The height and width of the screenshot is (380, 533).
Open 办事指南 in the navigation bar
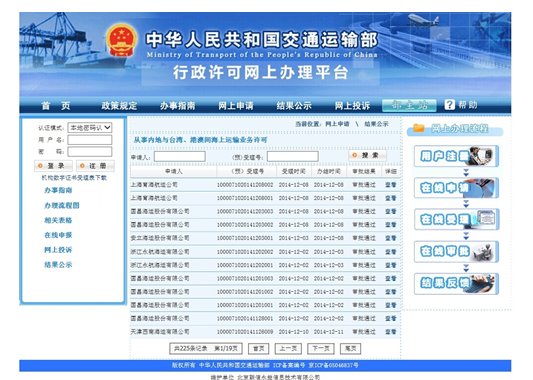177,106
